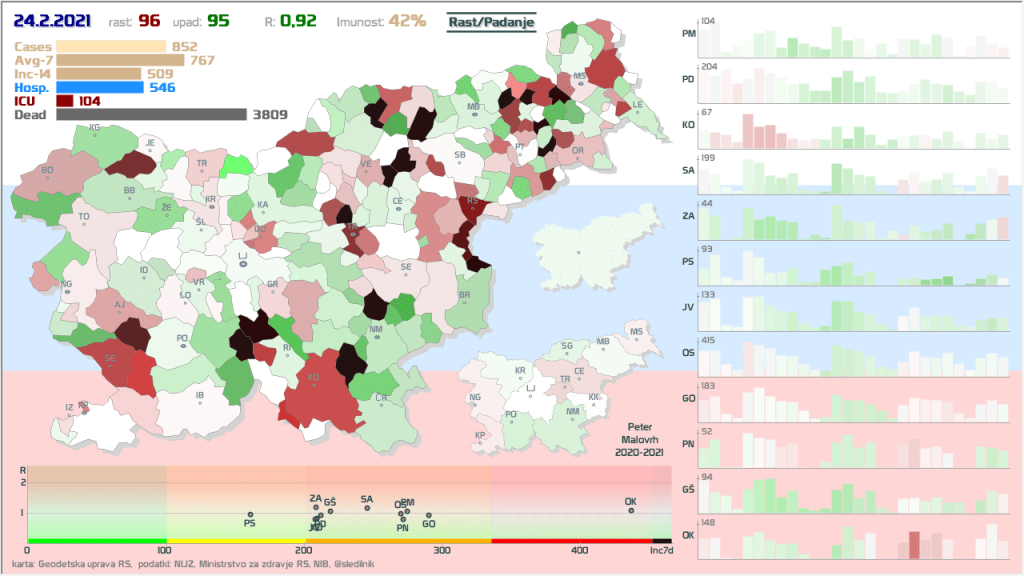This screenshot has height=576, width=1024.
Task: Select the Brežice (BR) map marker
Action: pos(464,303)
